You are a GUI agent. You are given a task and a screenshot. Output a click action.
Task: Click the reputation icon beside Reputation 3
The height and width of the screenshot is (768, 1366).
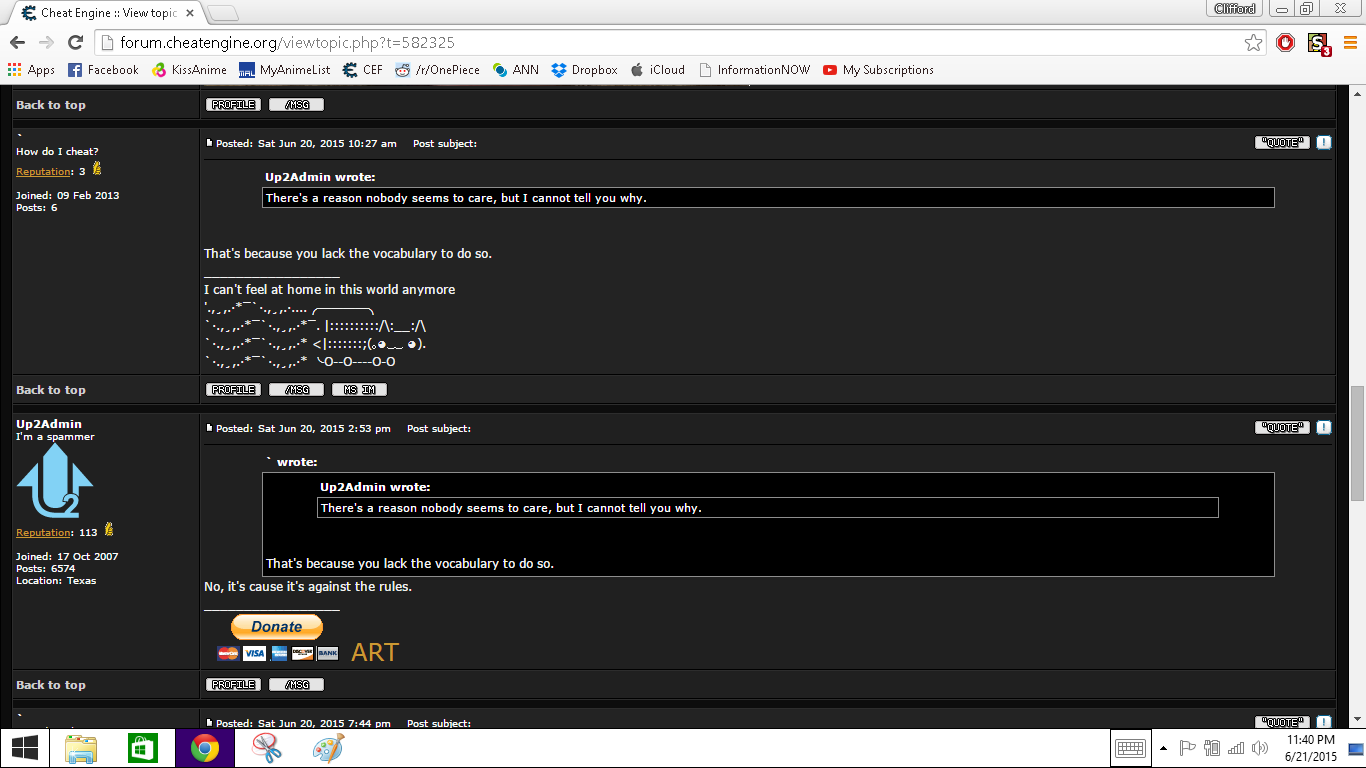pos(97,169)
